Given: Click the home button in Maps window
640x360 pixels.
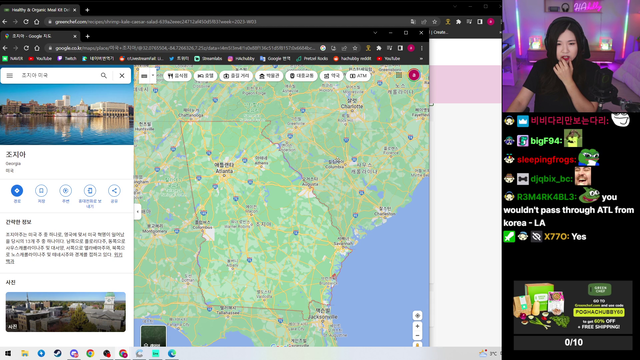Looking at the screenshot, I should coord(37,48).
